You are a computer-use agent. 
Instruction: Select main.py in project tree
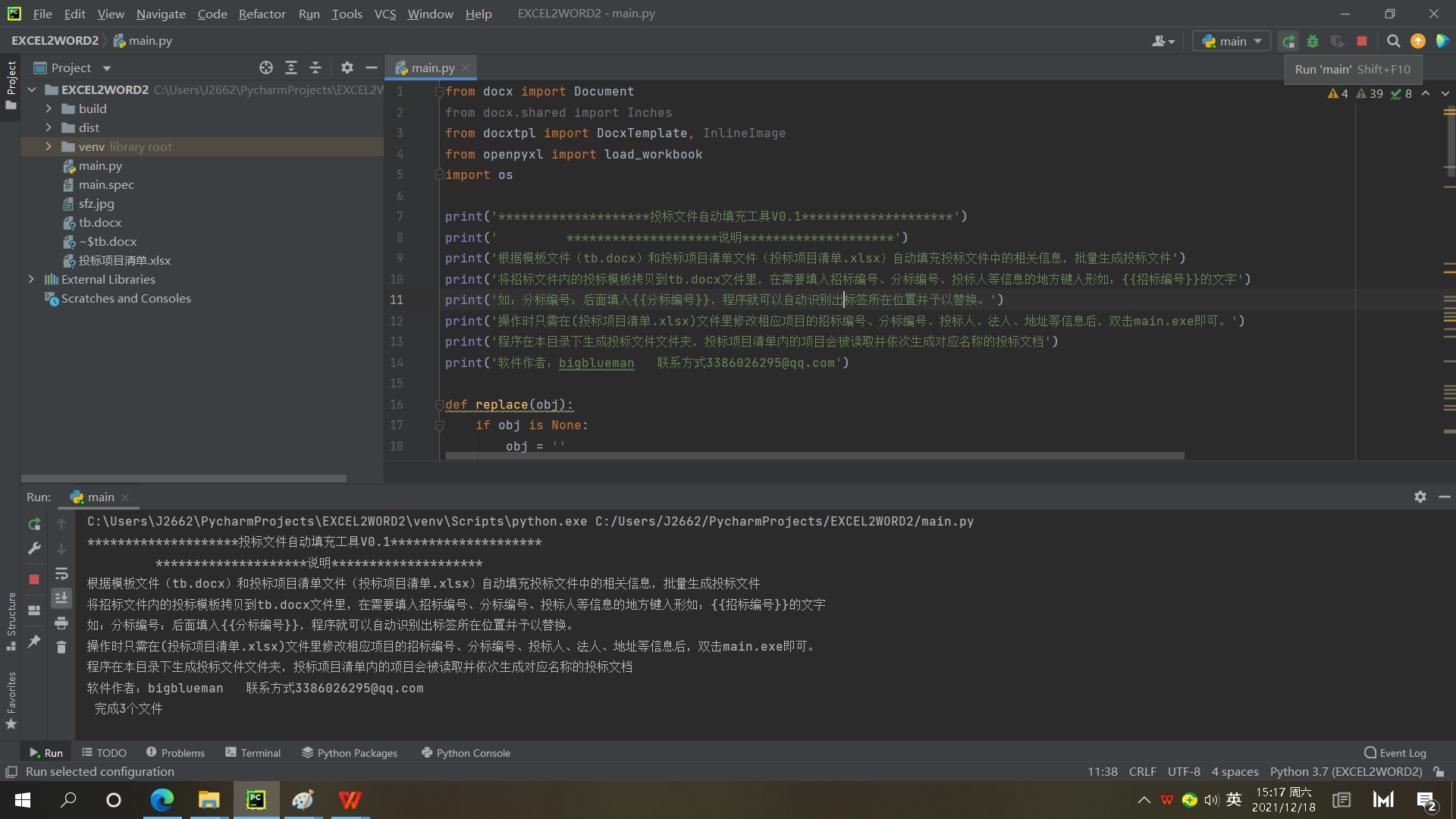(100, 166)
